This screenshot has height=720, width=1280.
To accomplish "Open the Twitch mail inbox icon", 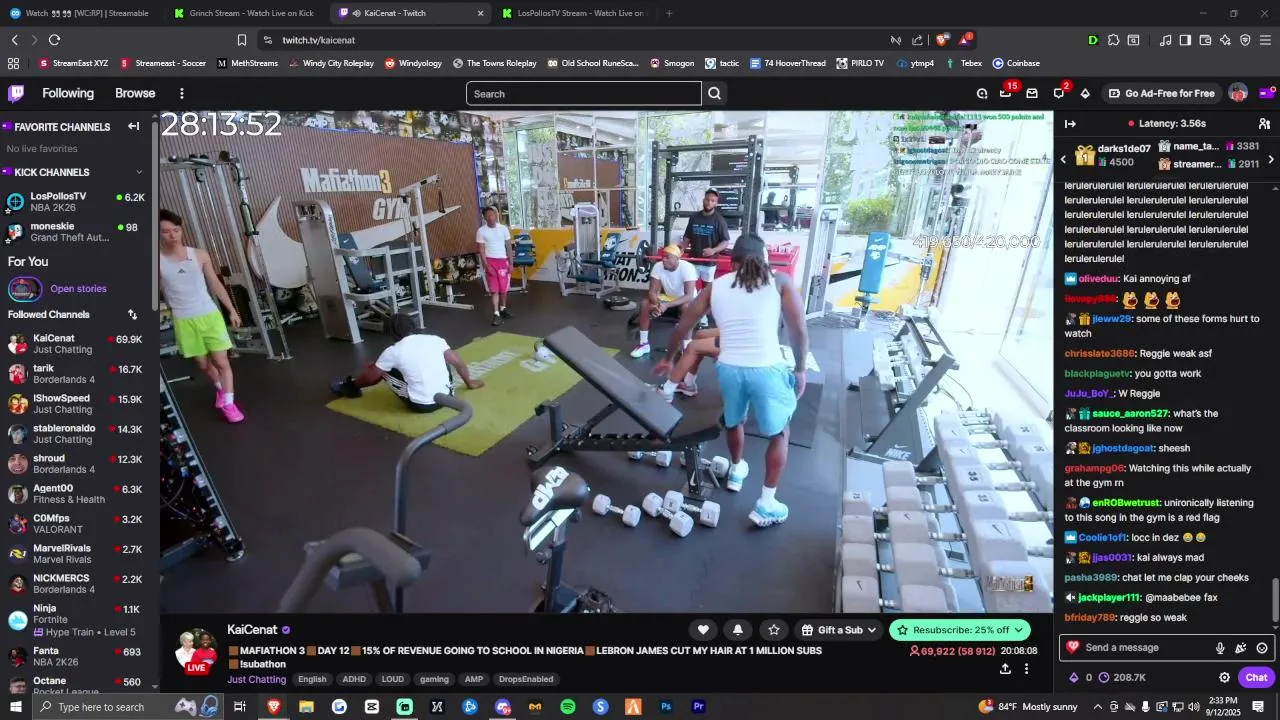I will pos(1032,93).
